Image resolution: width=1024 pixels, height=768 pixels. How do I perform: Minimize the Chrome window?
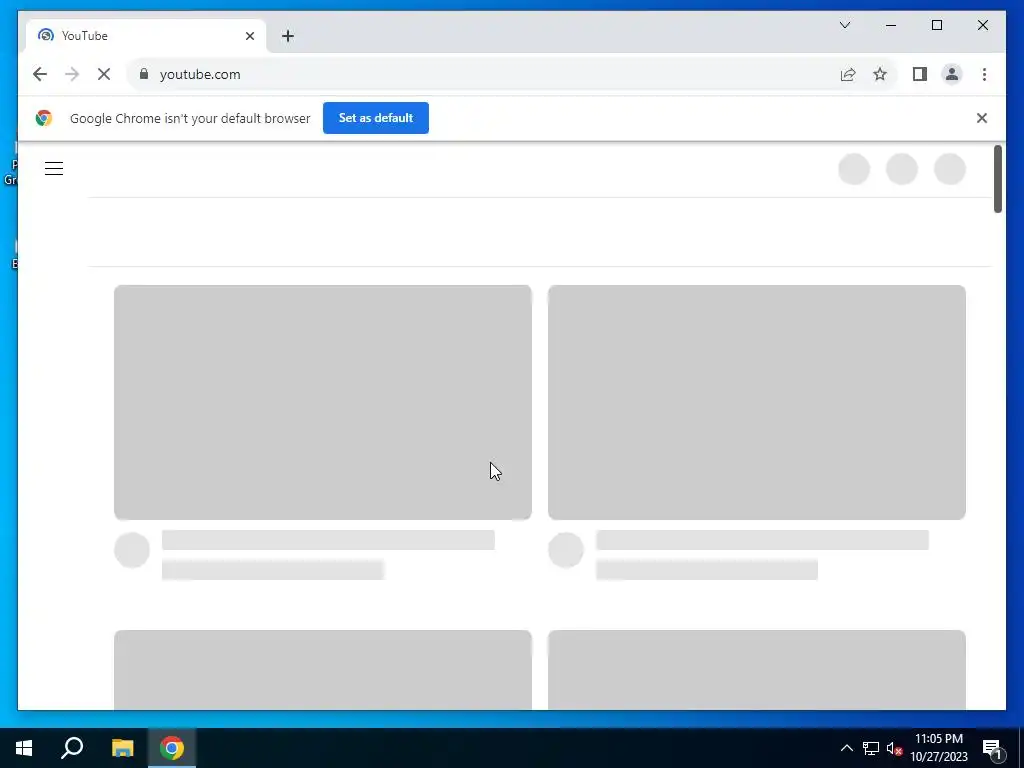pyautogui.click(x=891, y=25)
